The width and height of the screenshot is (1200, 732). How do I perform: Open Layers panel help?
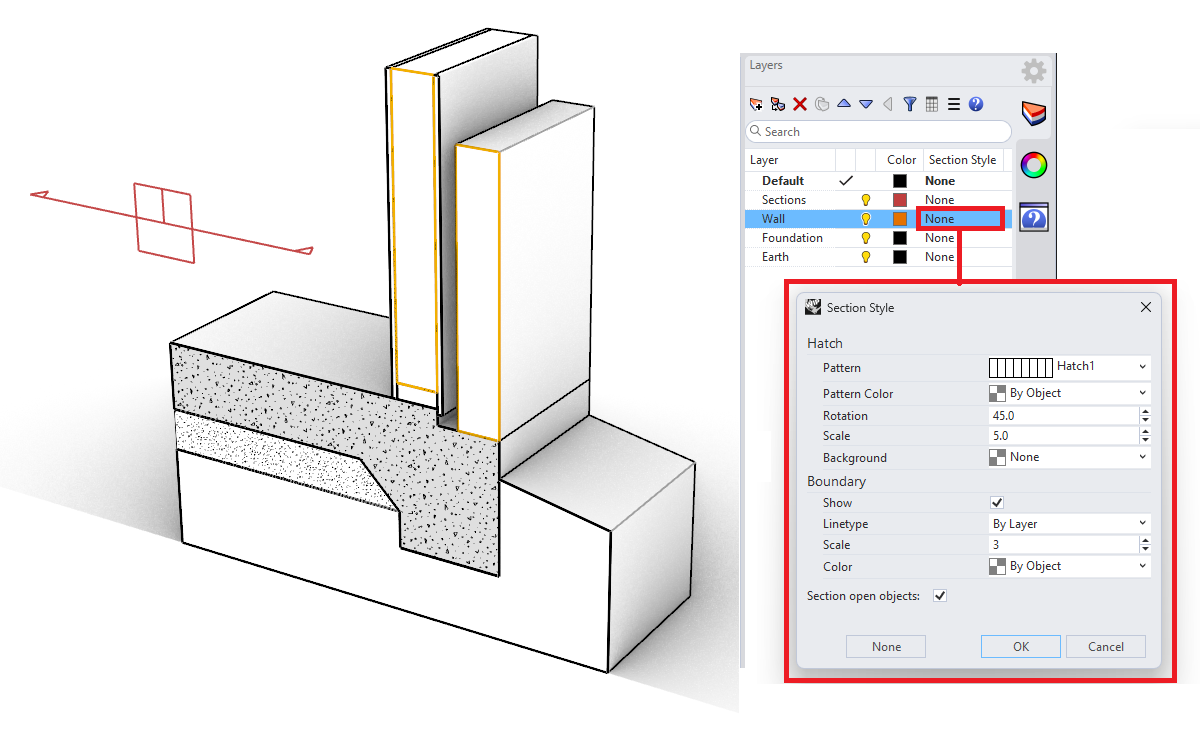coord(975,103)
